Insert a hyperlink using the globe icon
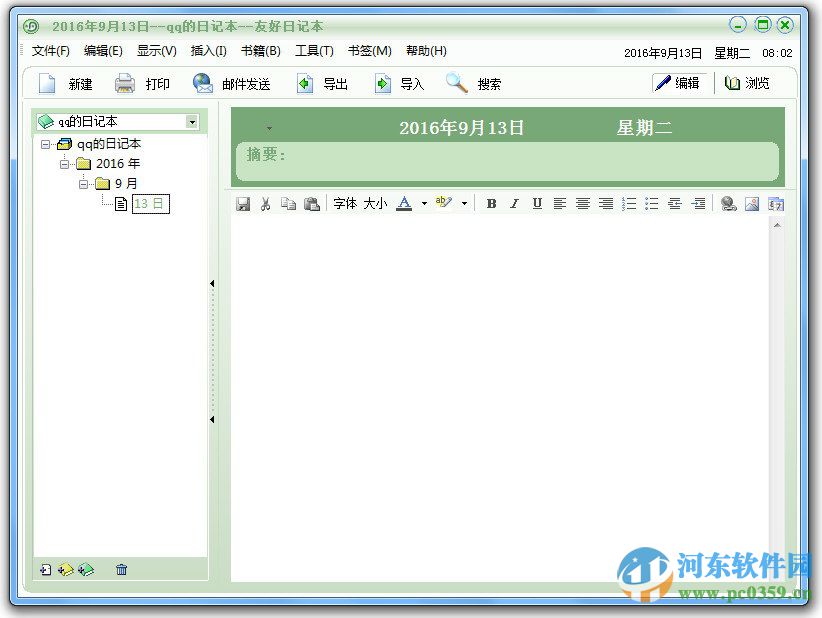Image resolution: width=822 pixels, height=618 pixels. pyautogui.click(x=729, y=203)
